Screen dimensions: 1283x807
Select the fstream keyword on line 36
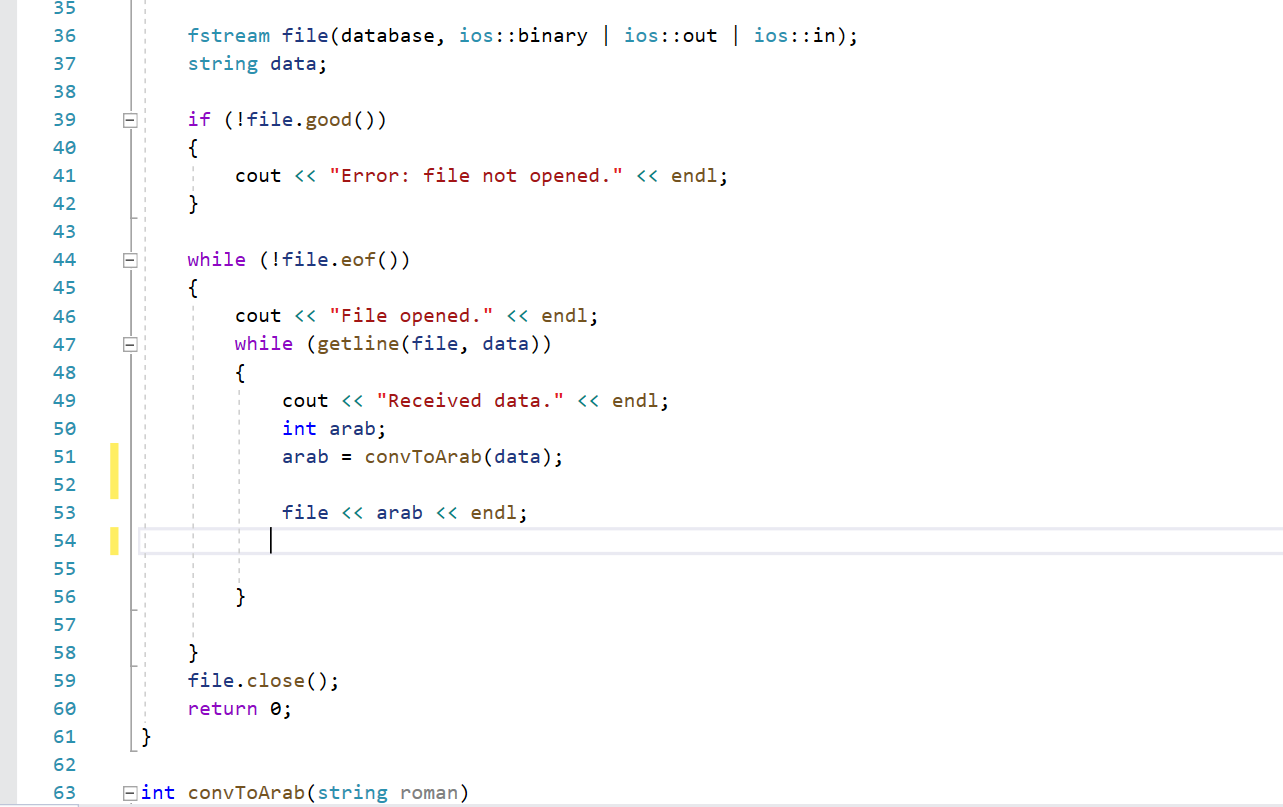(x=229, y=35)
